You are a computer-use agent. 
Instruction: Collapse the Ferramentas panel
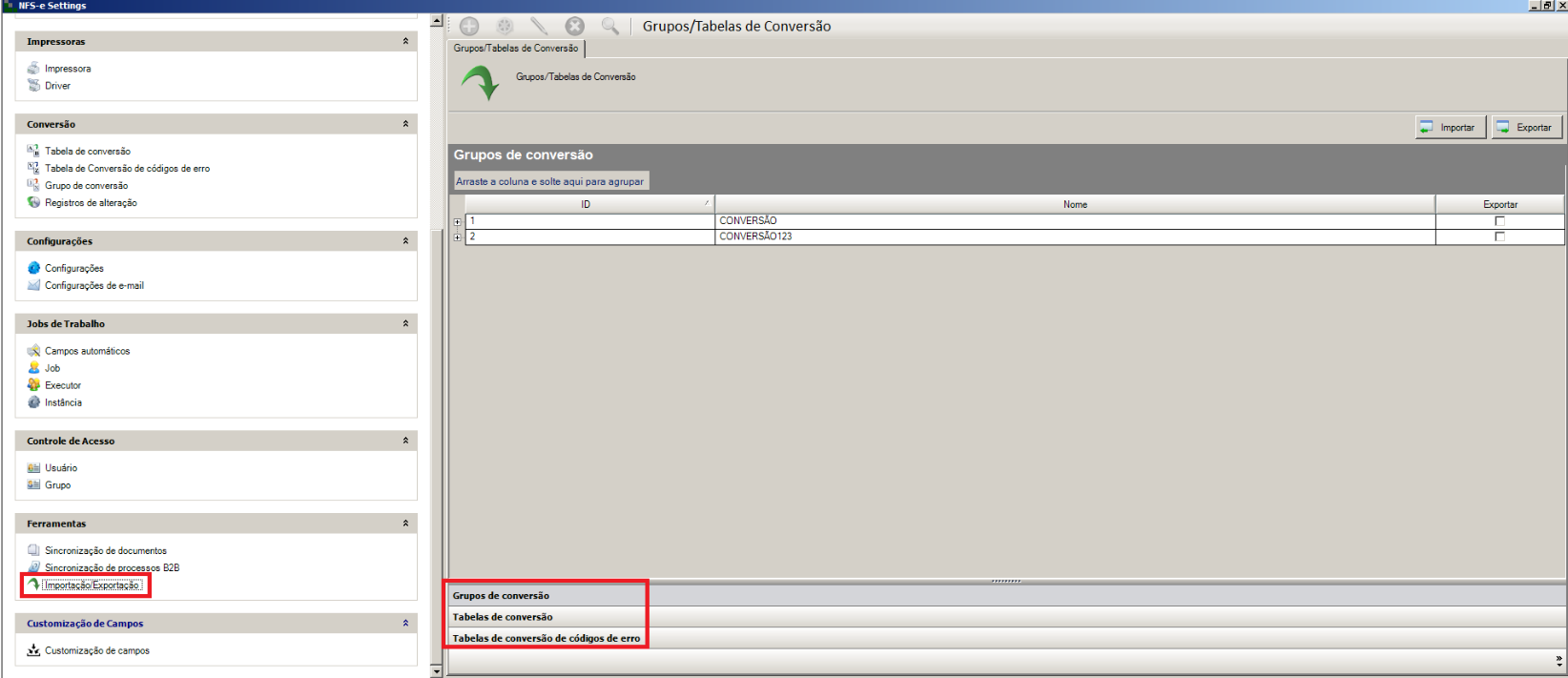click(405, 524)
